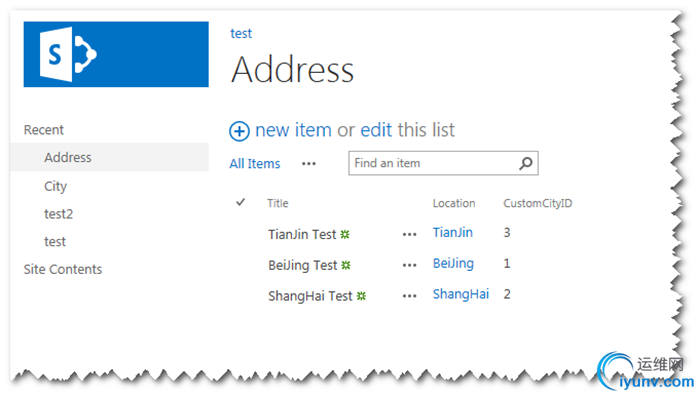This screenshot has width=700, height=398.
Task: Click the plus icon for new item
Action: point(239,132)
